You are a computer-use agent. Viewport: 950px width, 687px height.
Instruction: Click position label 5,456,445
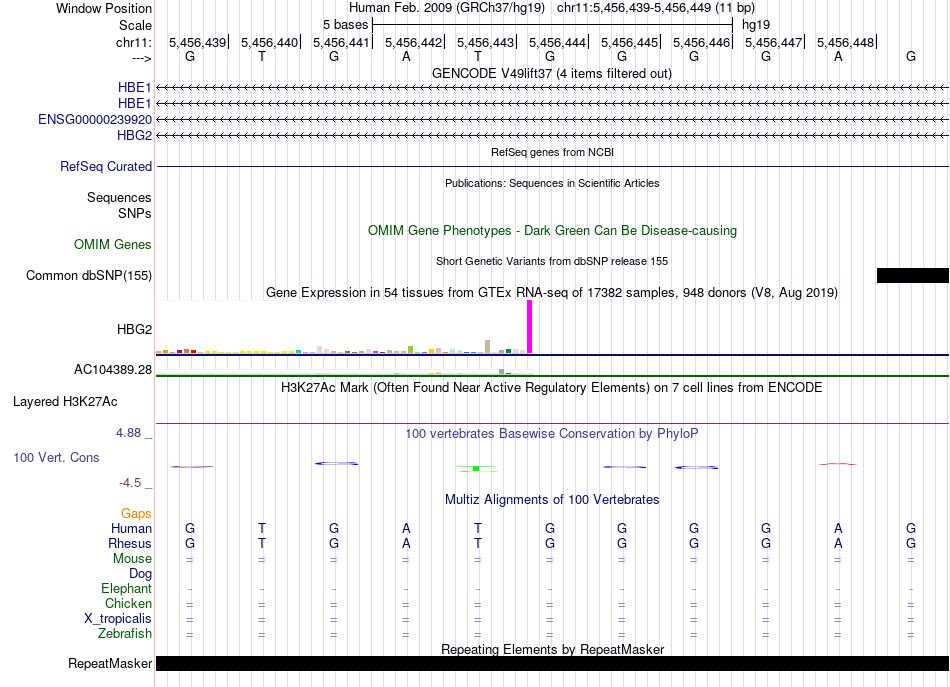[x=629, y=42]
